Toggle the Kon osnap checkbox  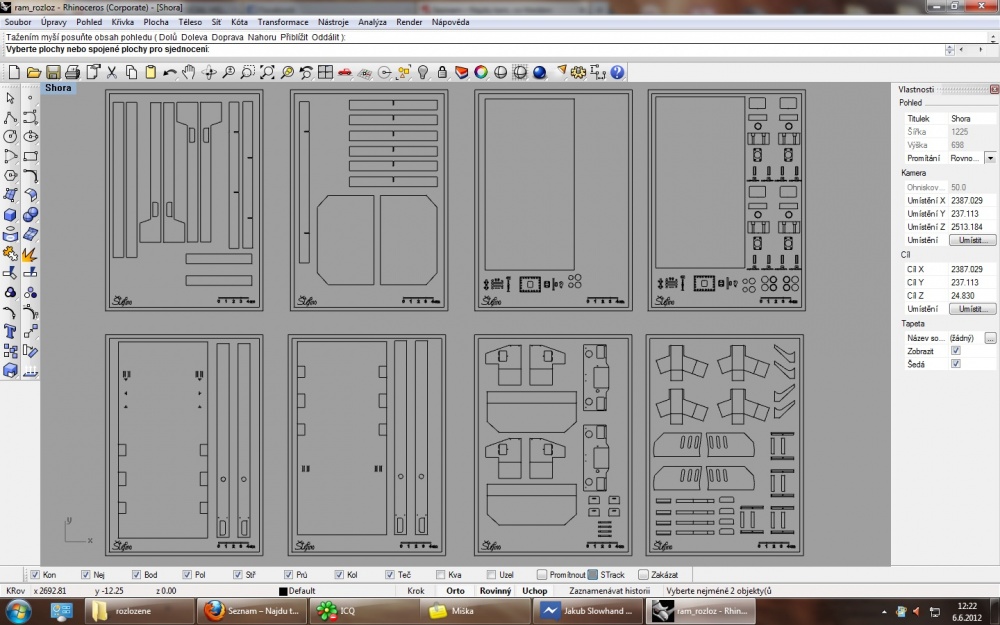tap(35, 575)
